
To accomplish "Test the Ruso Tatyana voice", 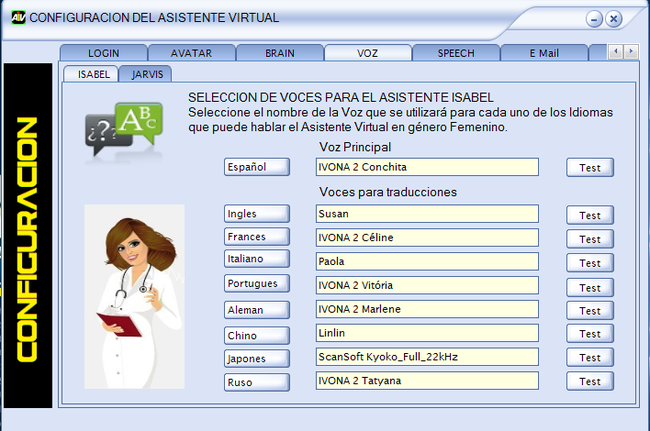I will click(x=590, y=381).
